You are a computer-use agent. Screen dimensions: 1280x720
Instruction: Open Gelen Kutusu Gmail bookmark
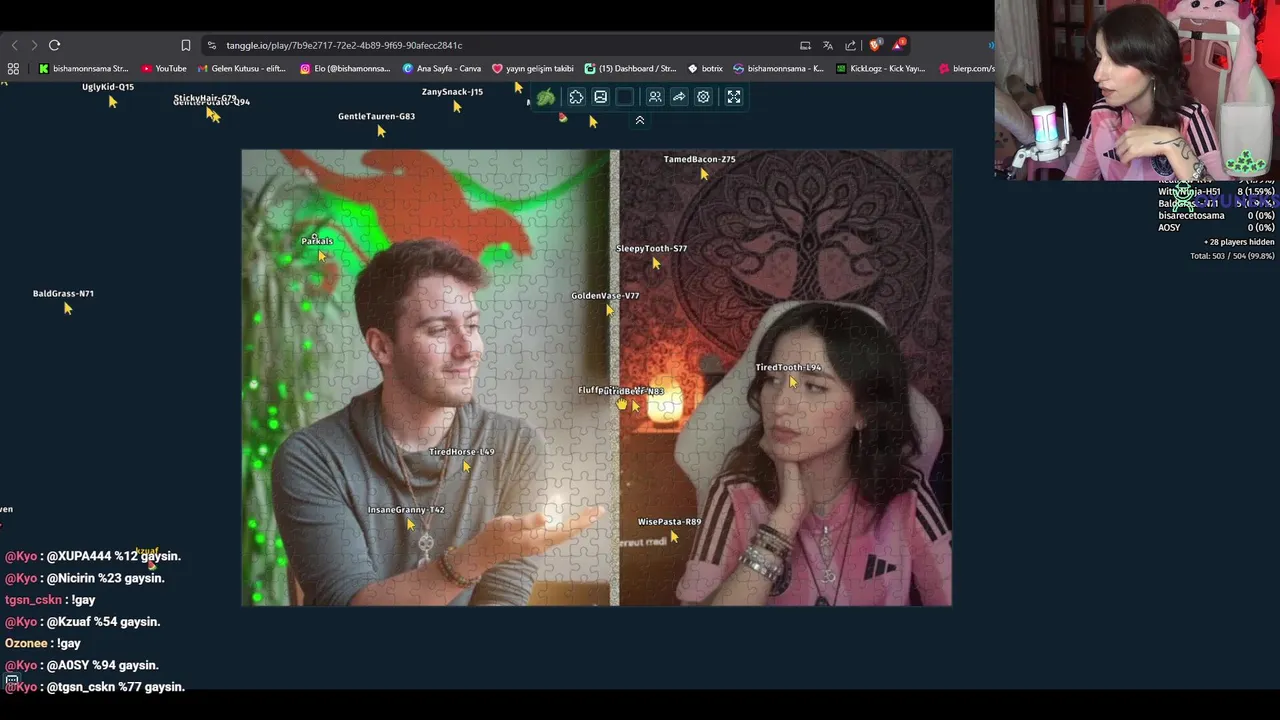tap(242, 69)
